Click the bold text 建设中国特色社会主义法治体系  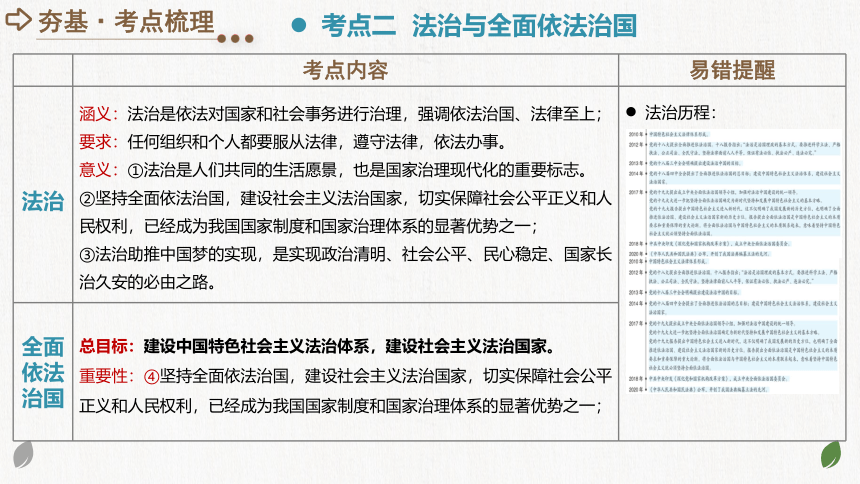click(256, 346)
